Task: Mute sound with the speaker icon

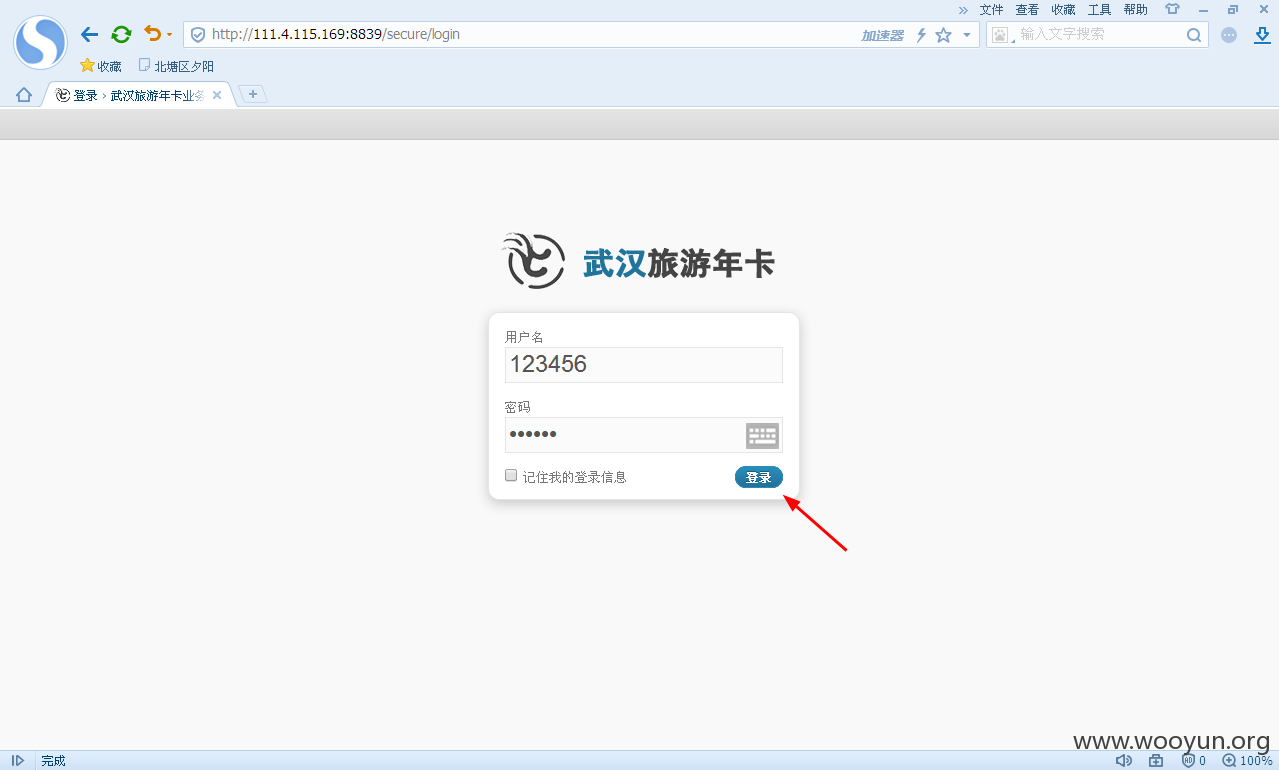Action: pyautogui.click(x=1123, y=761)
